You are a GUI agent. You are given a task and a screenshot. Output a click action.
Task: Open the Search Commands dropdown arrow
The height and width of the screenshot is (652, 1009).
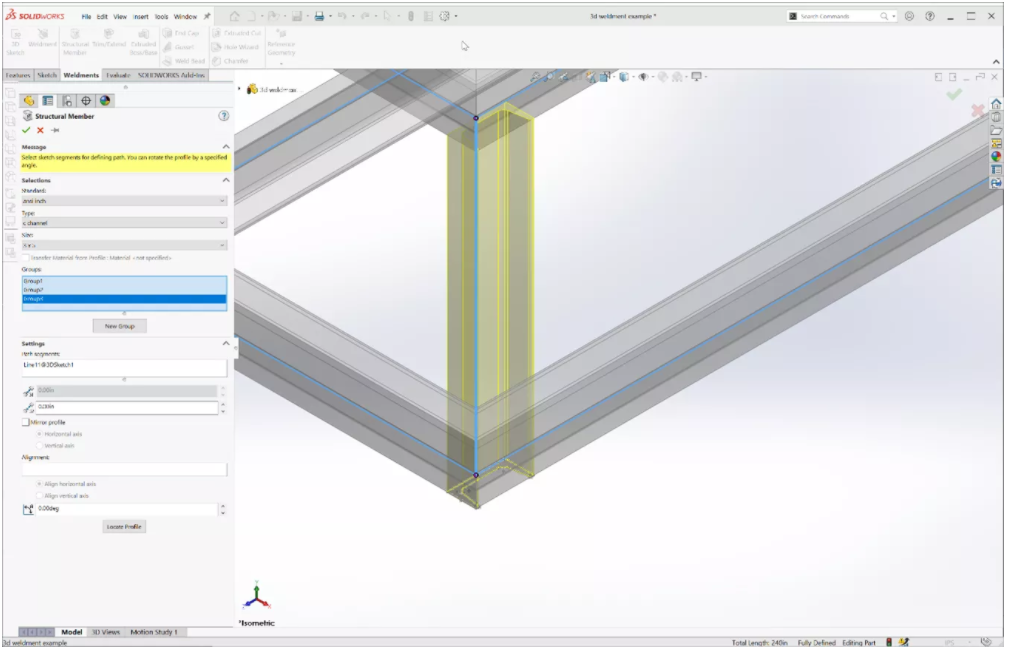coord(893,16)
